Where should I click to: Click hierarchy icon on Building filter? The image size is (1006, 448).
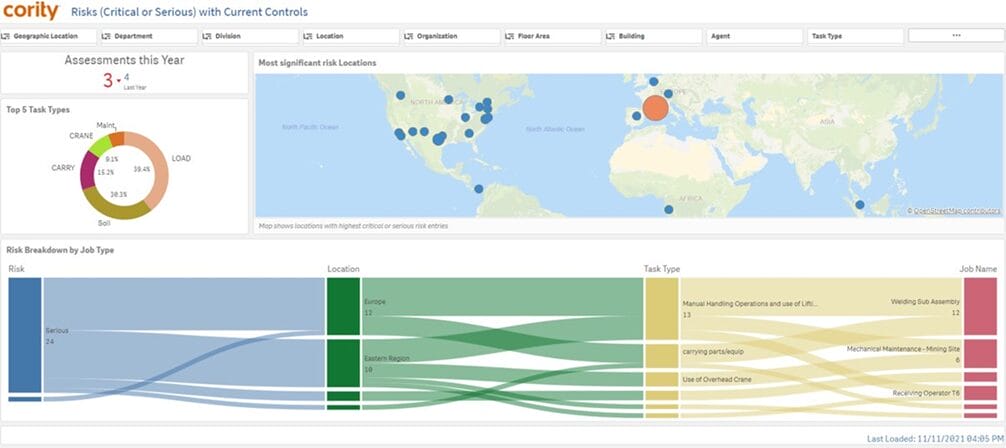click(610, 36)
